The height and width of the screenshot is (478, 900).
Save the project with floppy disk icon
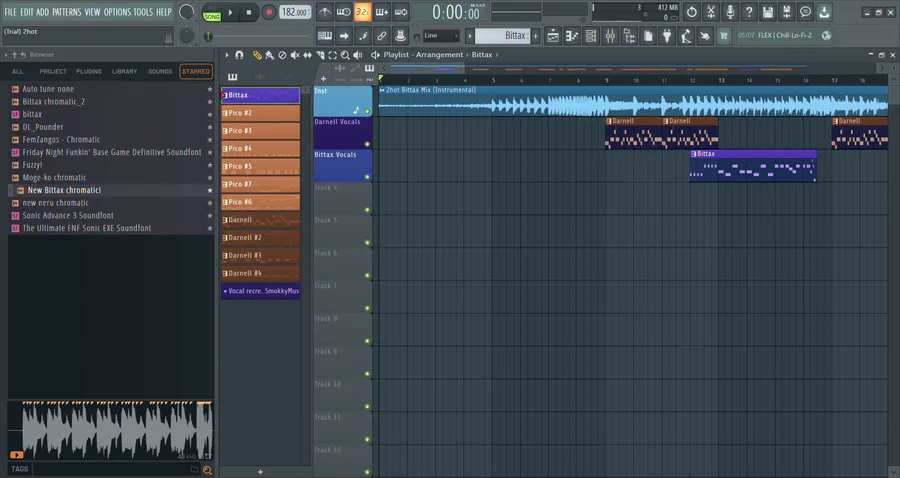coord(767,11)
